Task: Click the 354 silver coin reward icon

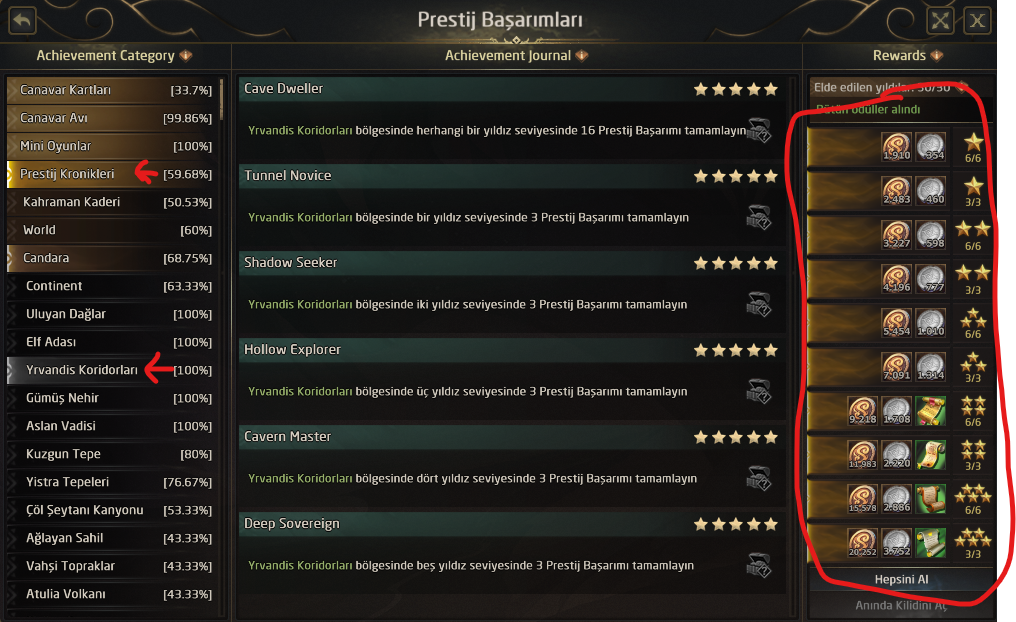Action: pyautogui.click(x=931, y=147)
